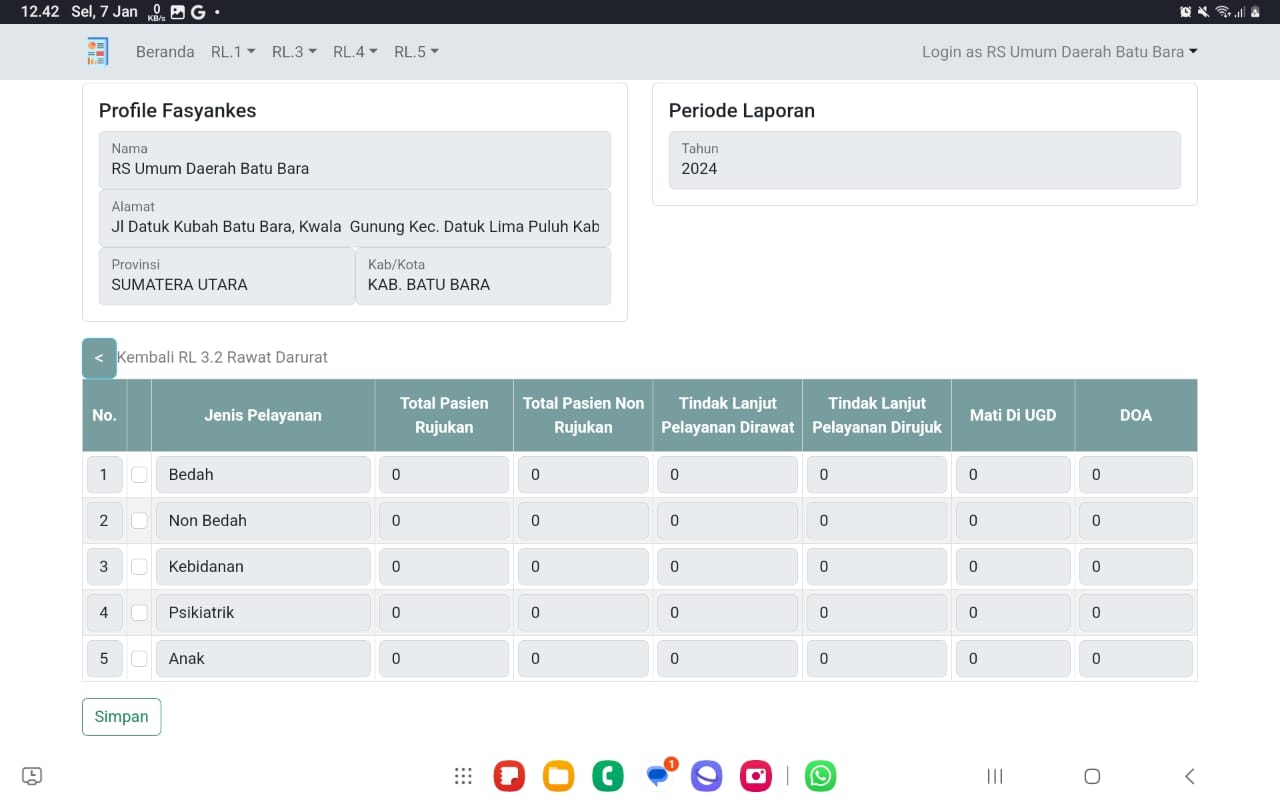Click Kebidanan Tindak Lanjut Pelayanan Dirawat field

(x=727, y=566)
